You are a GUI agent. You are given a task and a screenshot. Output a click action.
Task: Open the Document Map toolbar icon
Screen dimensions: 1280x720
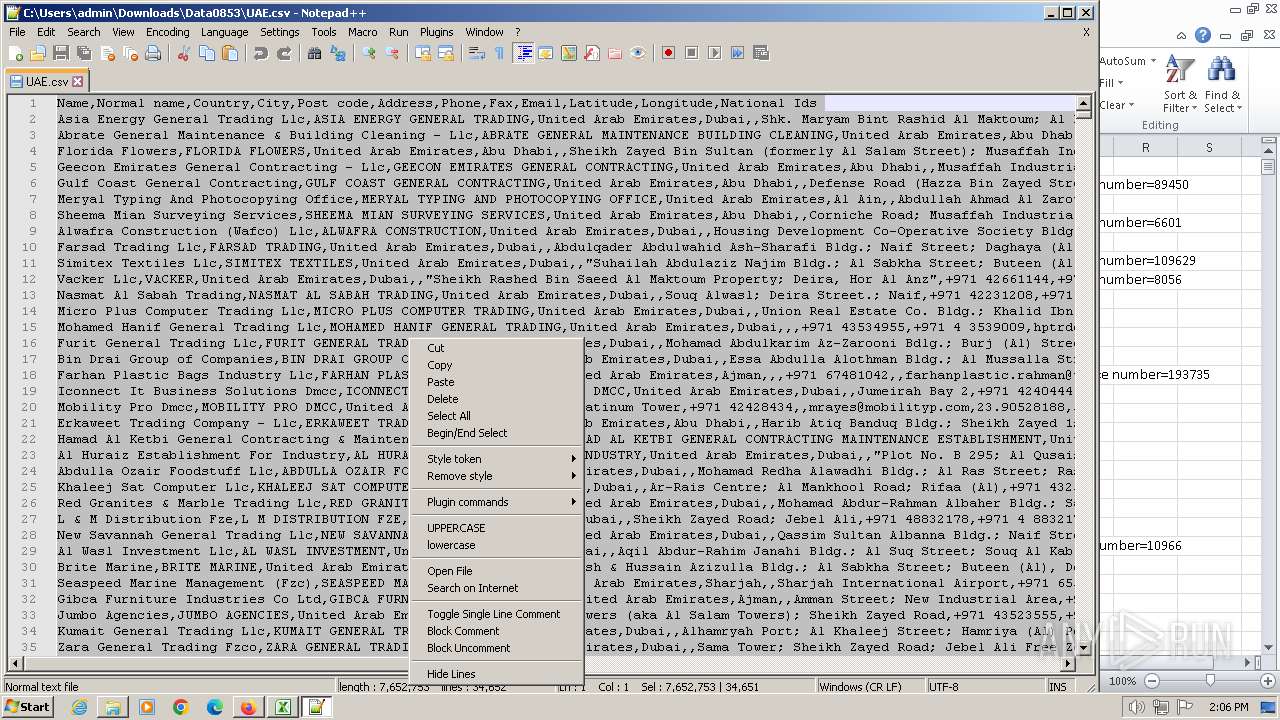569,53
